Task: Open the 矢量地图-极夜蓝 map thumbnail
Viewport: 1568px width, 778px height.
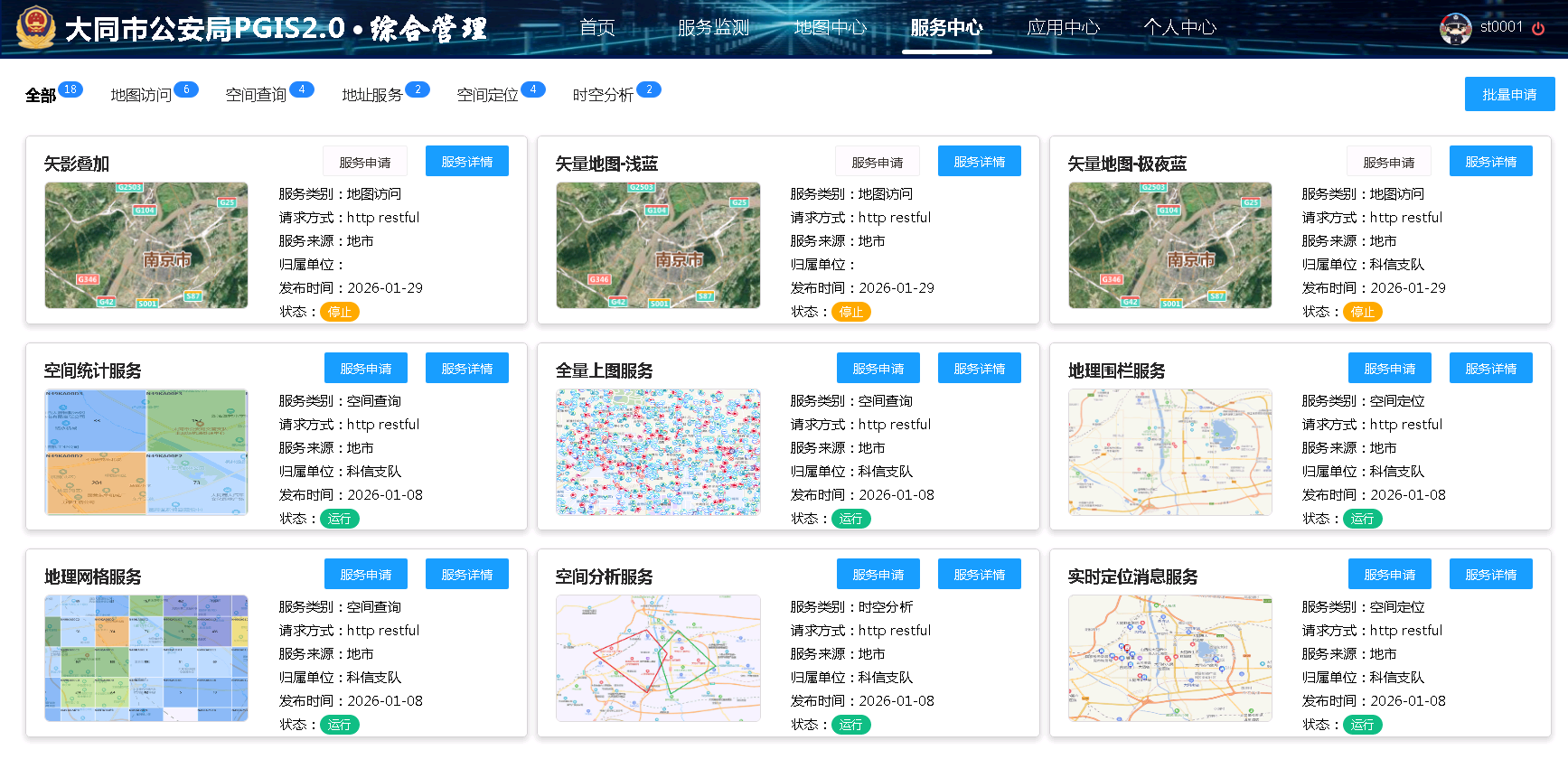Action: [x=1170, y=245]
